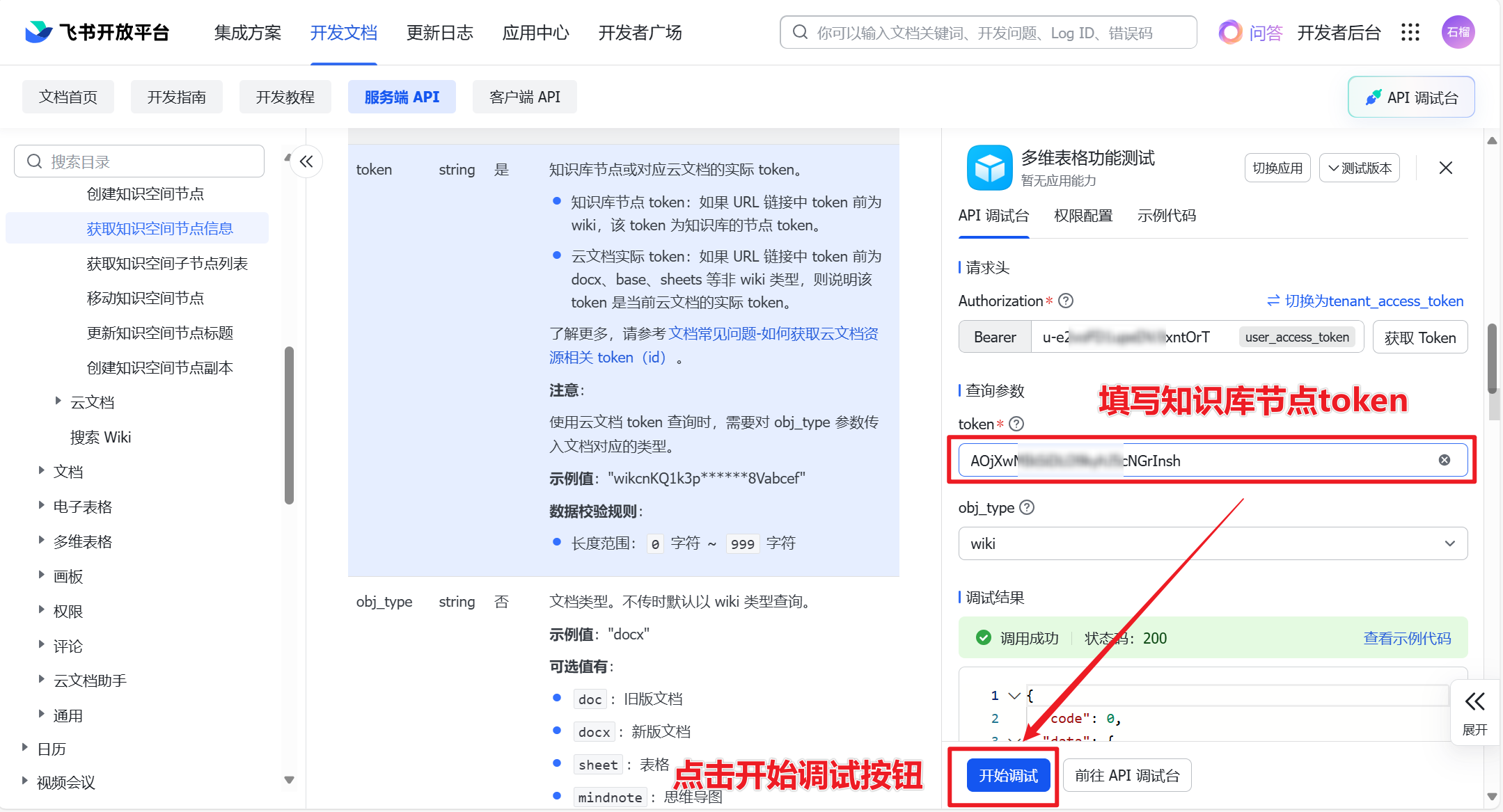Screen dimensions: 1503x812
Task: Click the user avatar in the top right
Action: click(1458, 32)
